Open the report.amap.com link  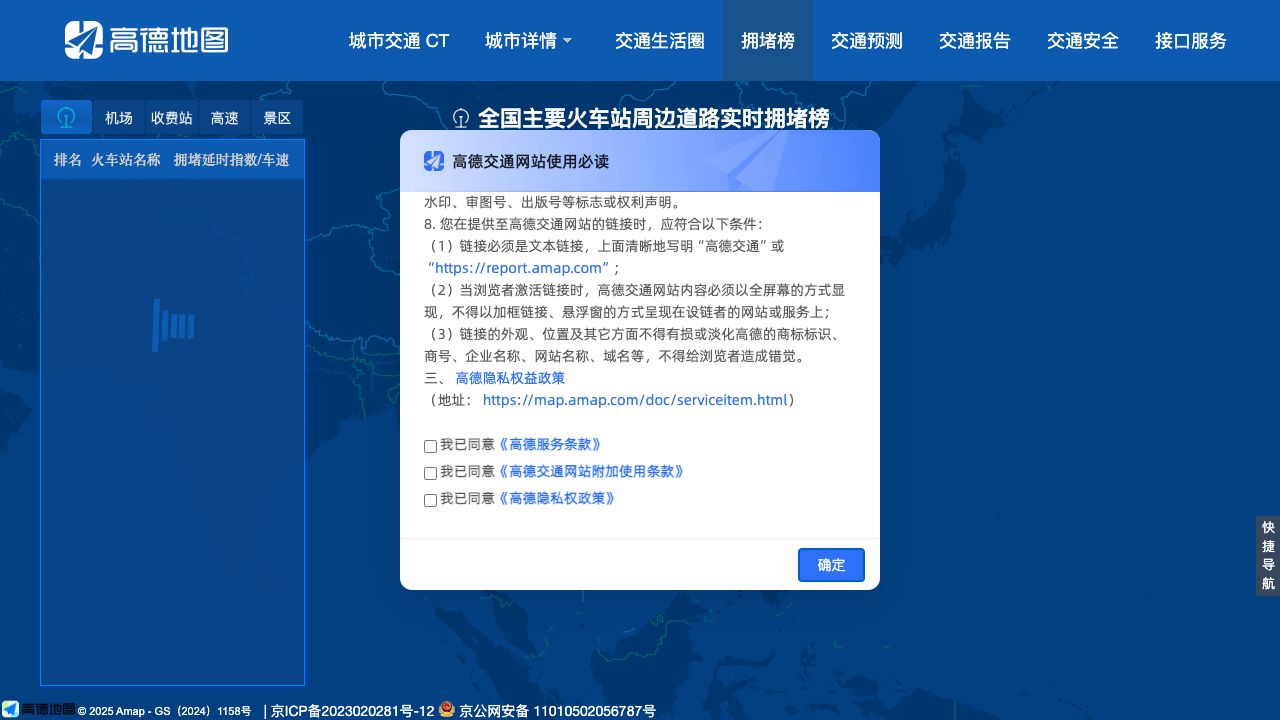(518, 268)
